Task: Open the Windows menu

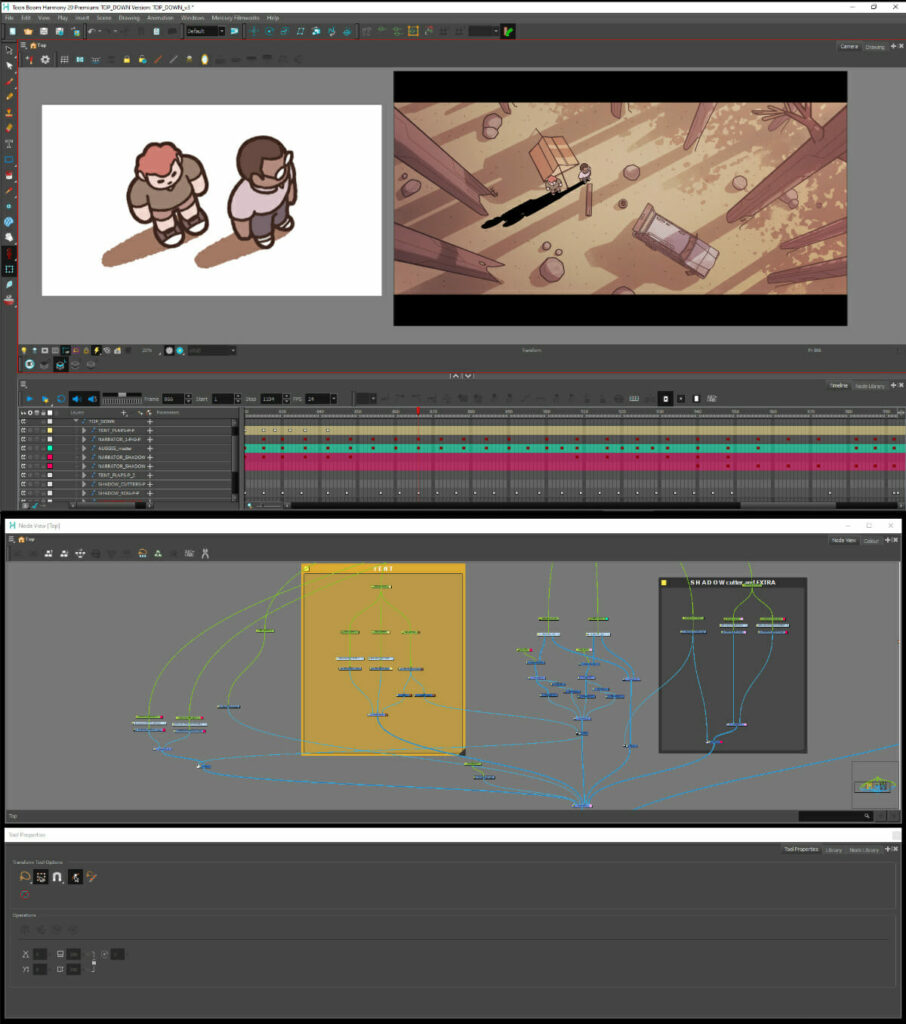Action: point(193,18)
